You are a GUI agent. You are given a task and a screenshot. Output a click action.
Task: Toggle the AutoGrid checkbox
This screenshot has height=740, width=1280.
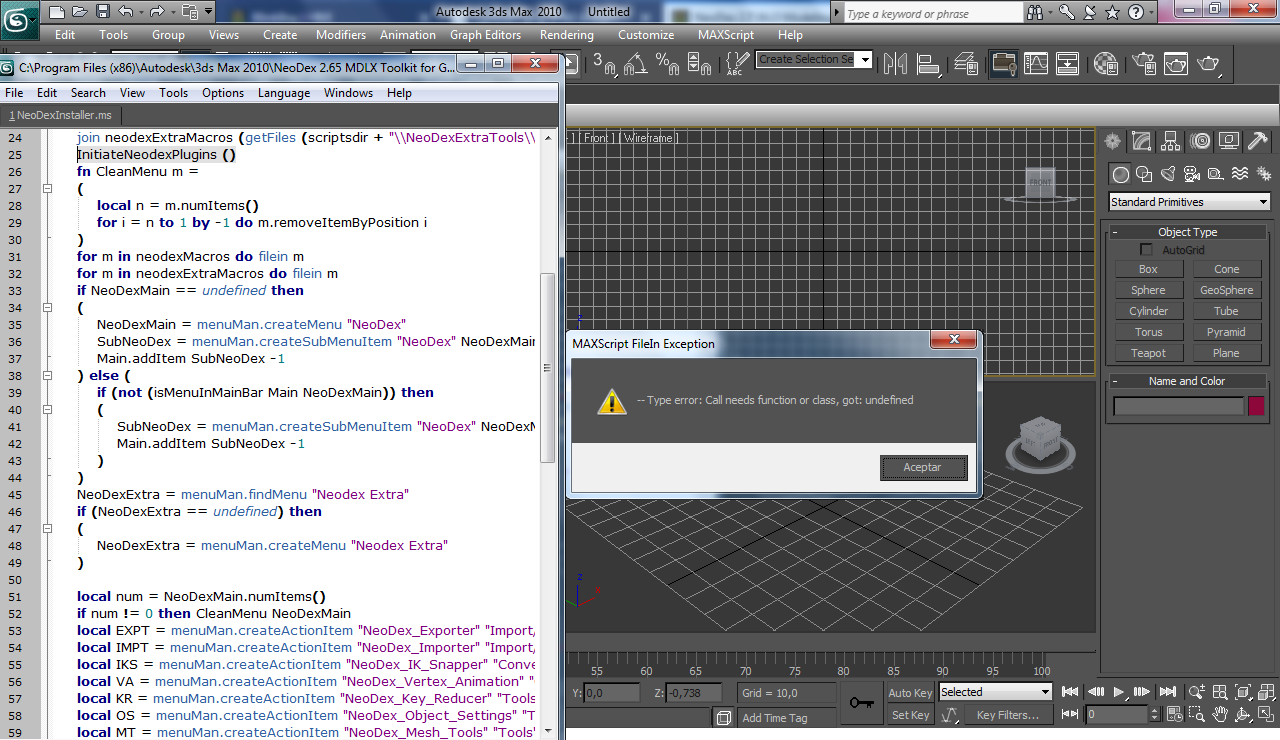click(x=1147, y=249)
